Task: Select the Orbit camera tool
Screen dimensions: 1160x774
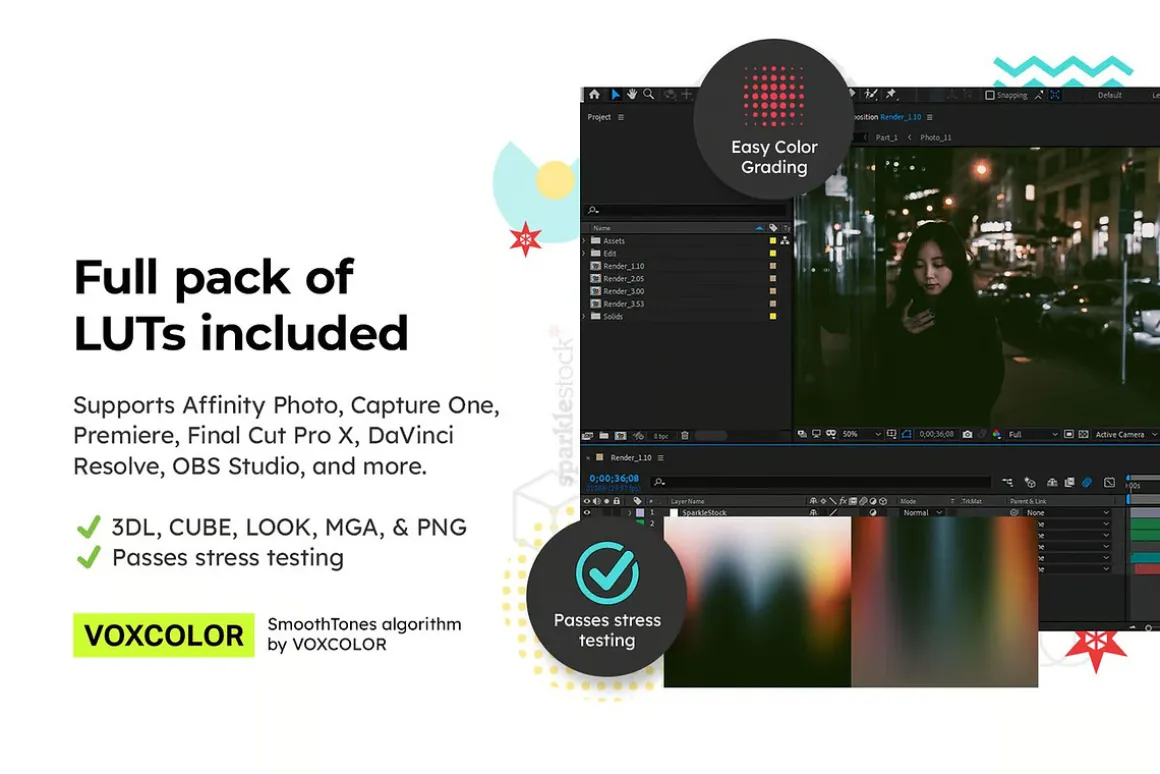Action: click(x=670, y=95)
